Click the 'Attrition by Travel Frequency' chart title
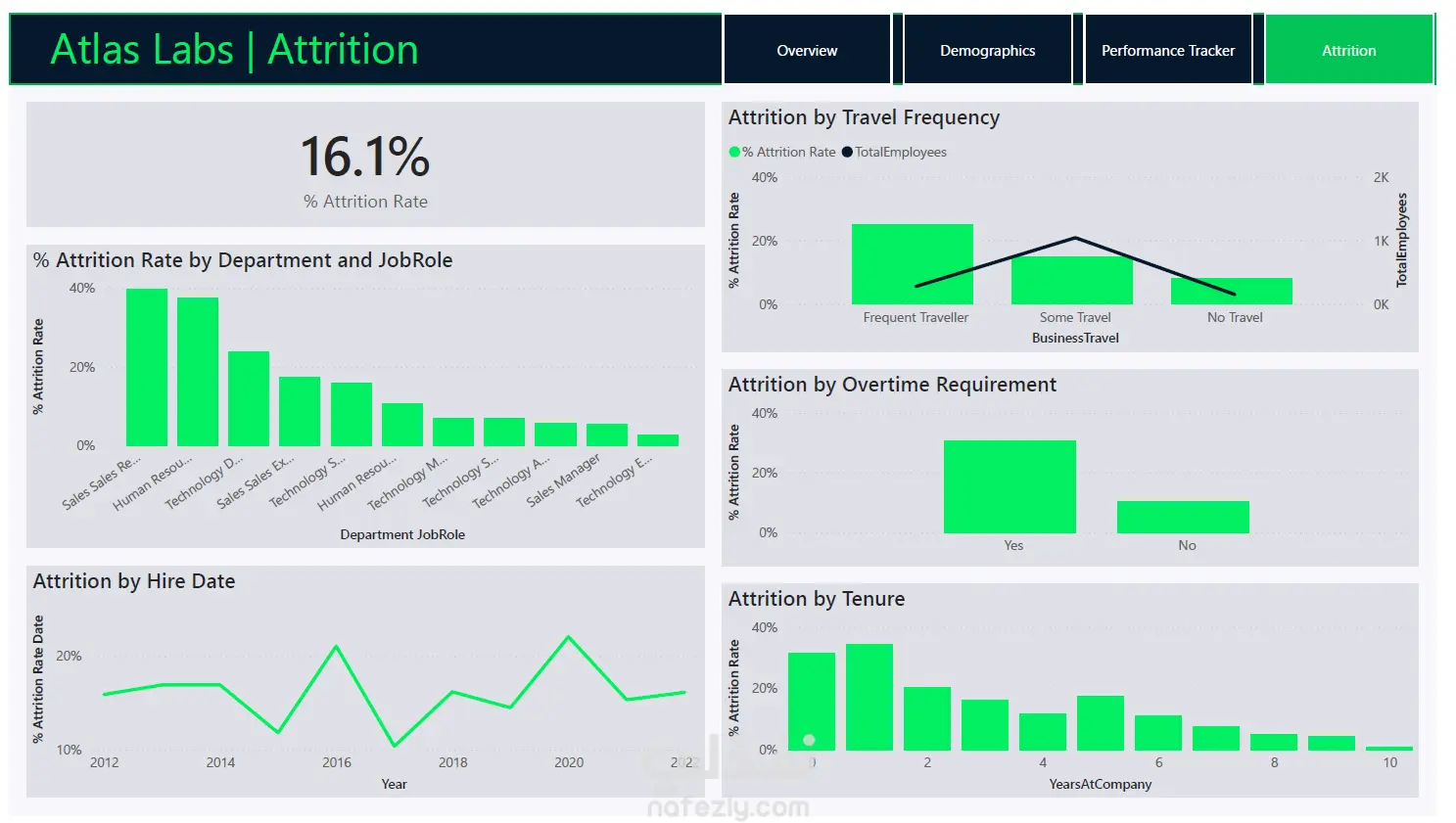The image size is (1456, 823). pyautogui.click(x=864, y=117)
